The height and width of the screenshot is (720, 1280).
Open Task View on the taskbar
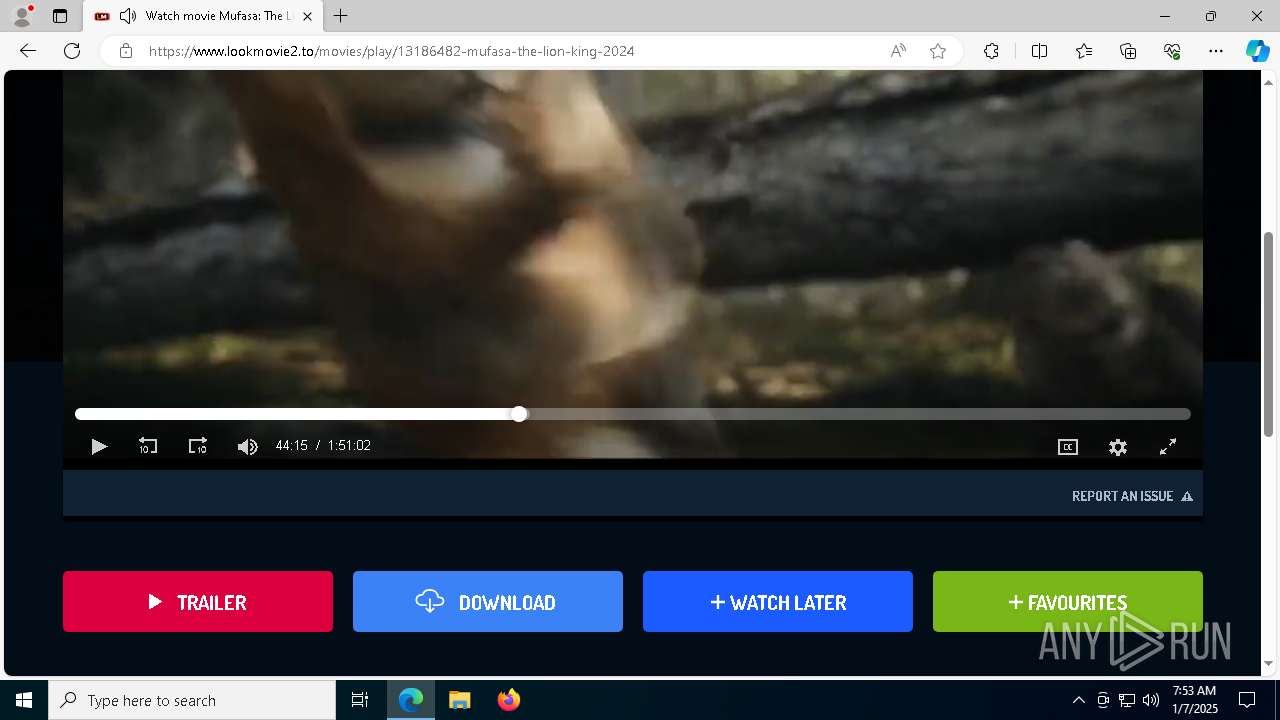tap(360, 700)
